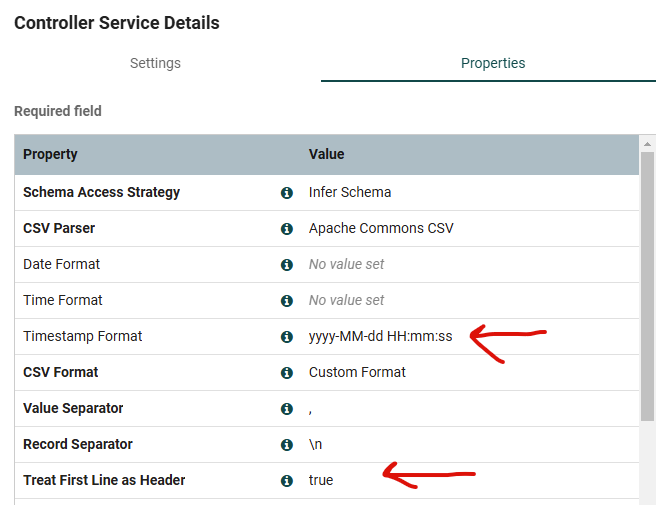Click info icon next to Value Separator
The height and width of the screenshot is (505, 656).
coord(287,408)
